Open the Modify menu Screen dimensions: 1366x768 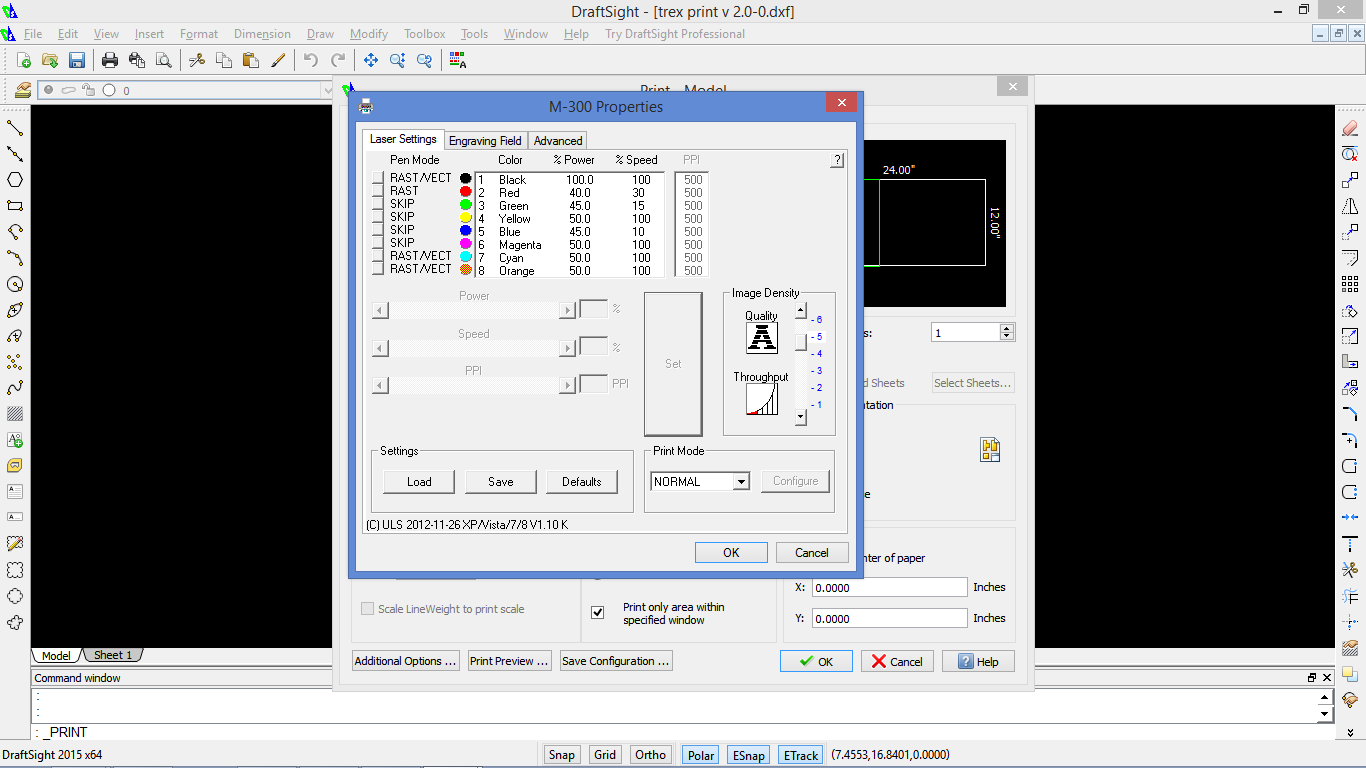pyautogui.click(x=369, y=34)
